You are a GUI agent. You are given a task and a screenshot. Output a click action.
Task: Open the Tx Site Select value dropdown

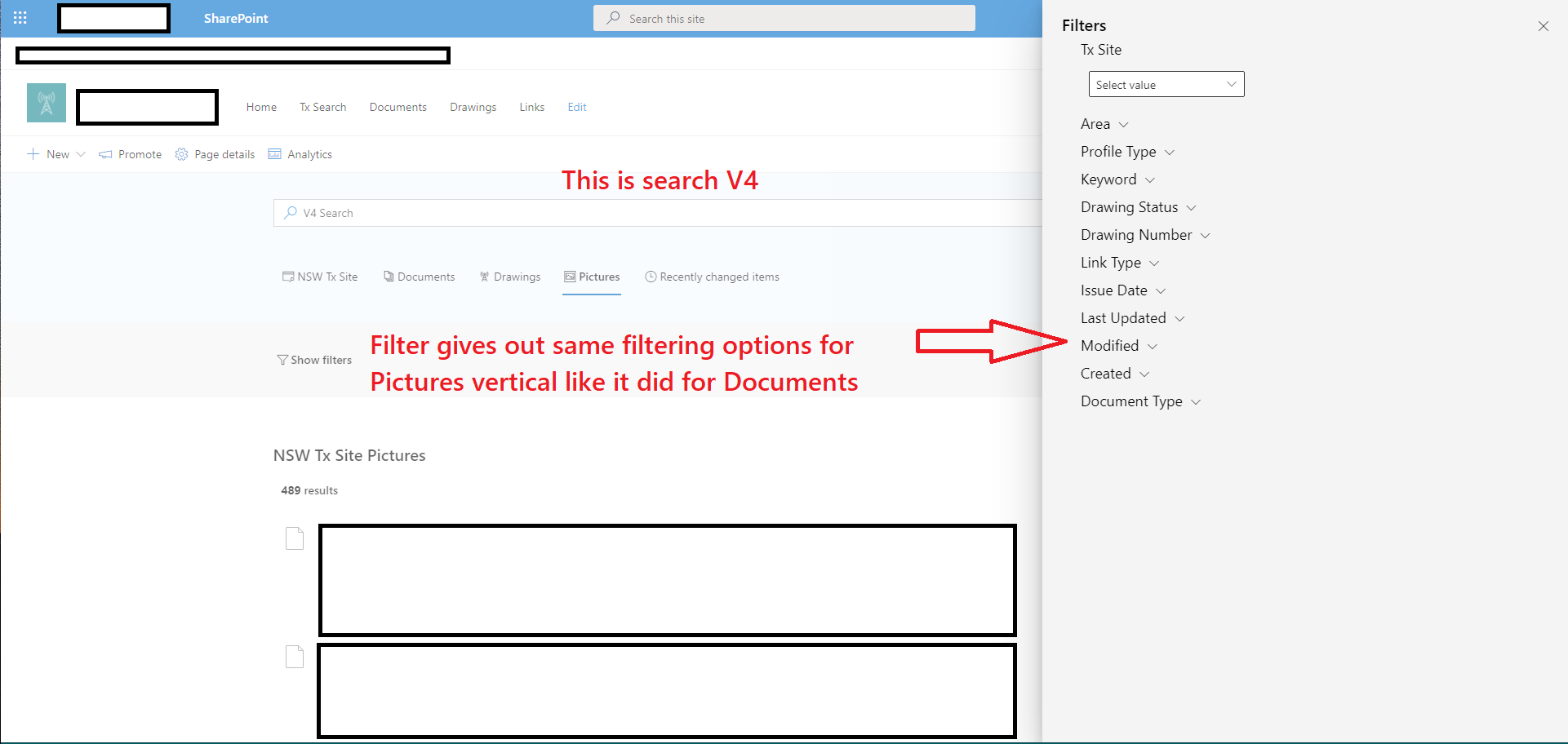pyautogui.click(x=1166, y=84)
